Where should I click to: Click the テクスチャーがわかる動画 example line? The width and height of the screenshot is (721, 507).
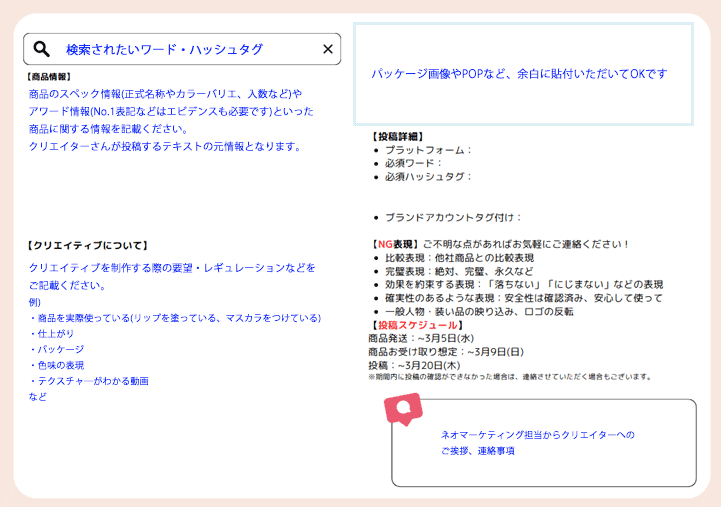coord(92,381)
